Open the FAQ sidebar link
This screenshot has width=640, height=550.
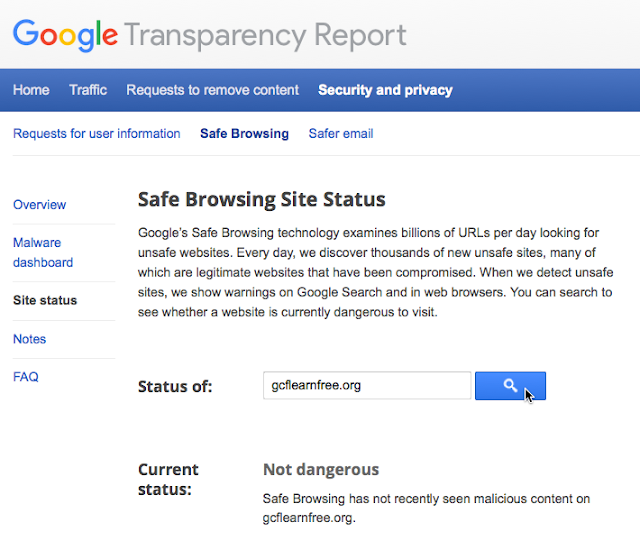[x=26, y=377]
